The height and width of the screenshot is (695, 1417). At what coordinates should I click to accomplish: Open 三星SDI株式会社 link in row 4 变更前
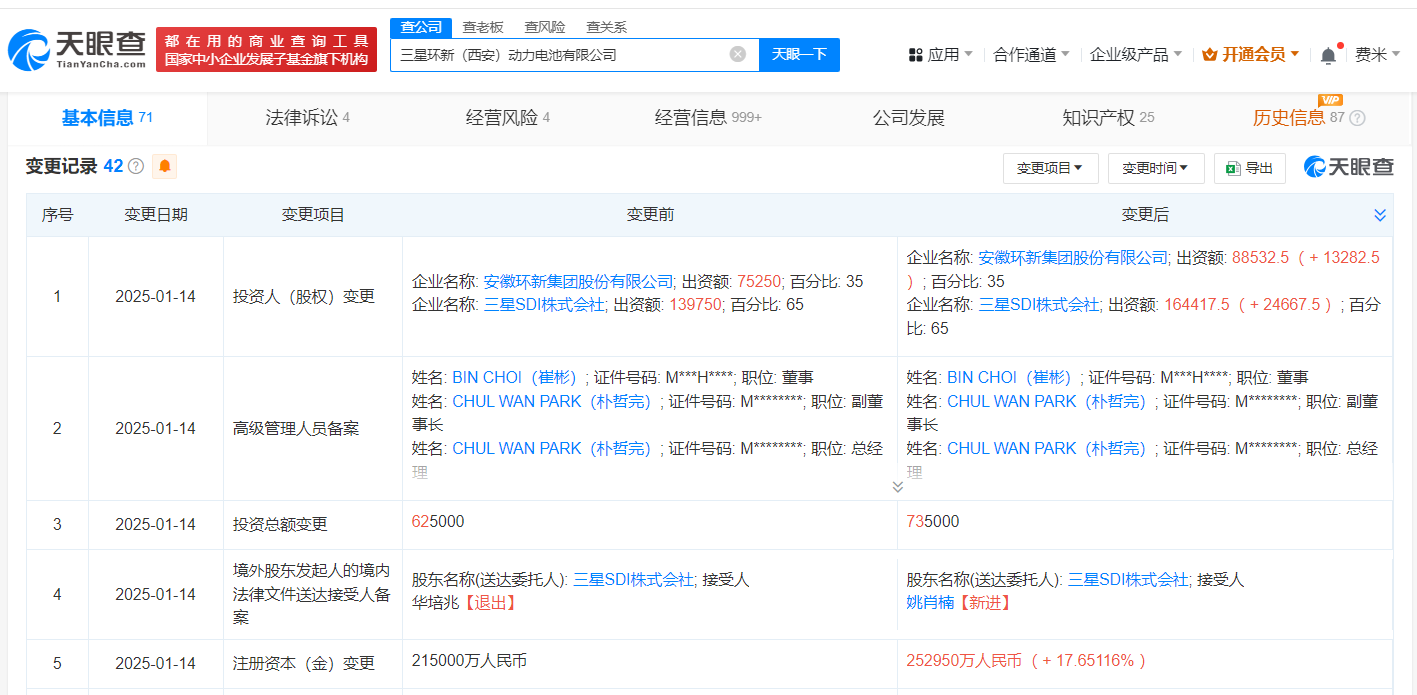[x=633, y=579]
